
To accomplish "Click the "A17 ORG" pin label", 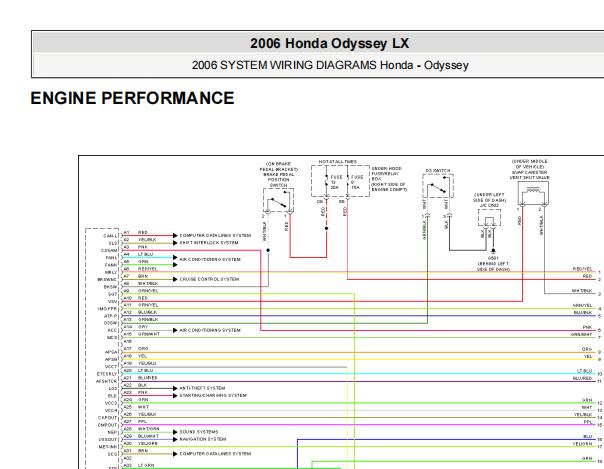I will click(x=136, y=349).
